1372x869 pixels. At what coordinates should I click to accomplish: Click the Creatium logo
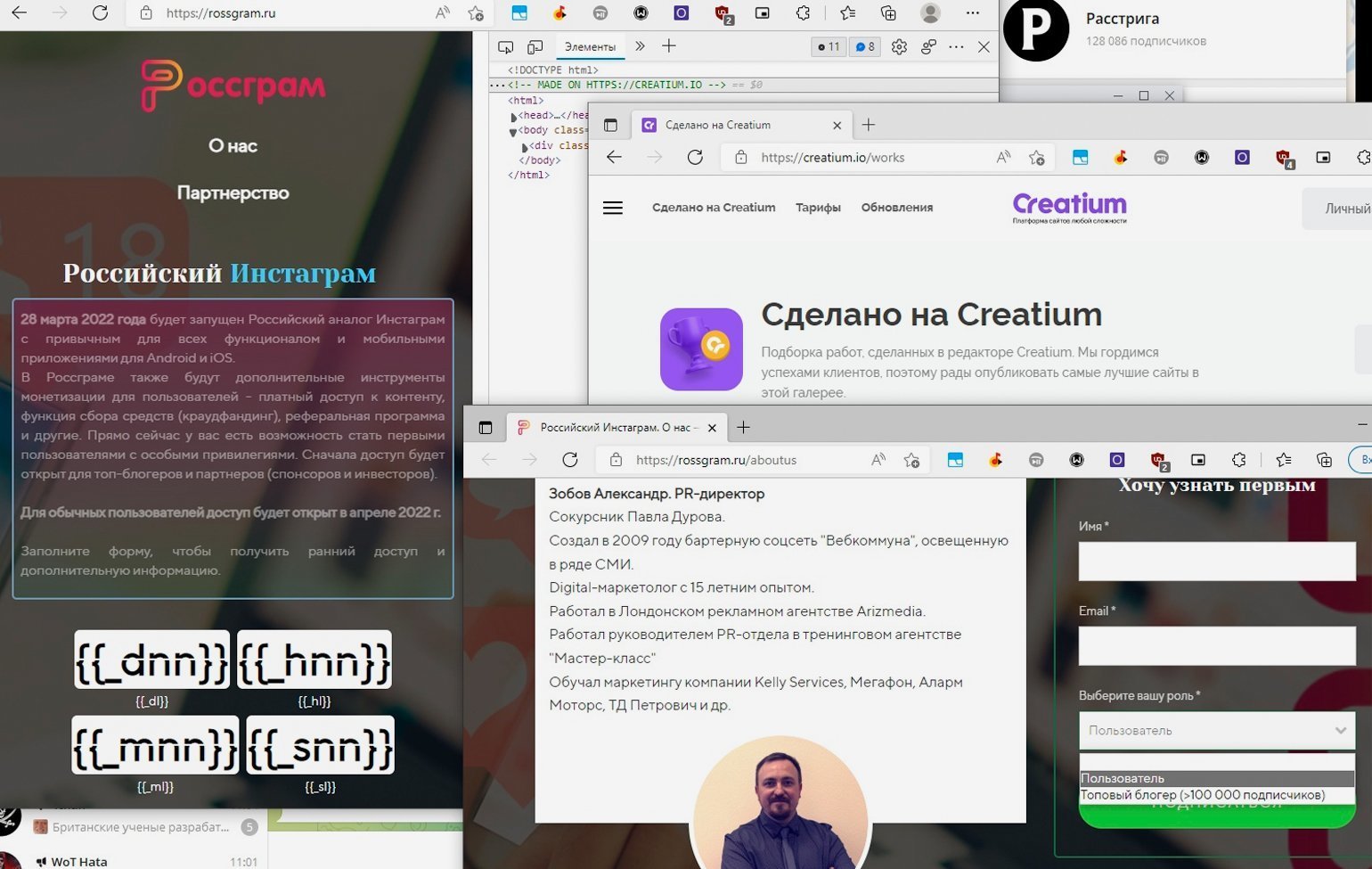pyautogui.click(x=1069, y=208)
